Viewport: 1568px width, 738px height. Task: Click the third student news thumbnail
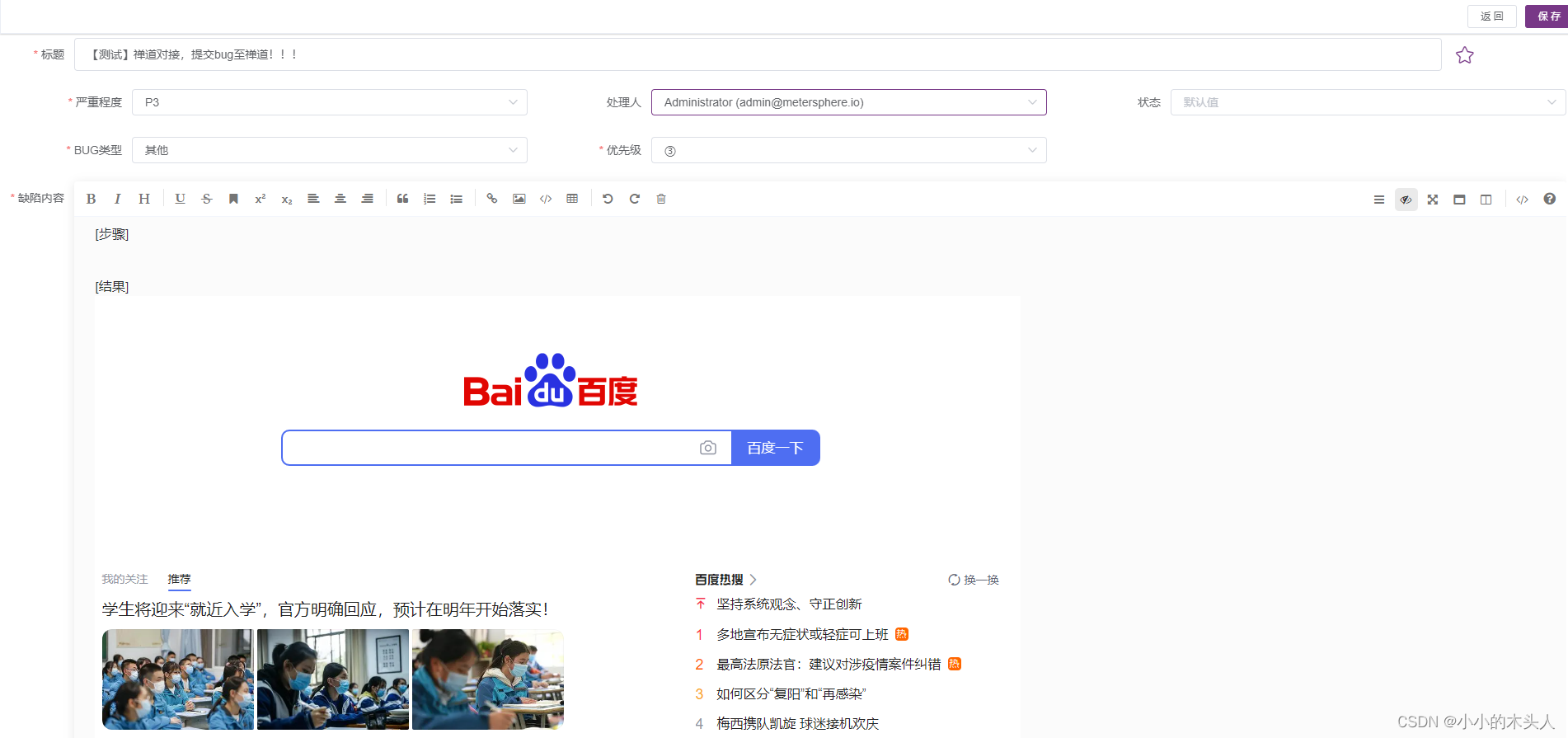(488, 679)
